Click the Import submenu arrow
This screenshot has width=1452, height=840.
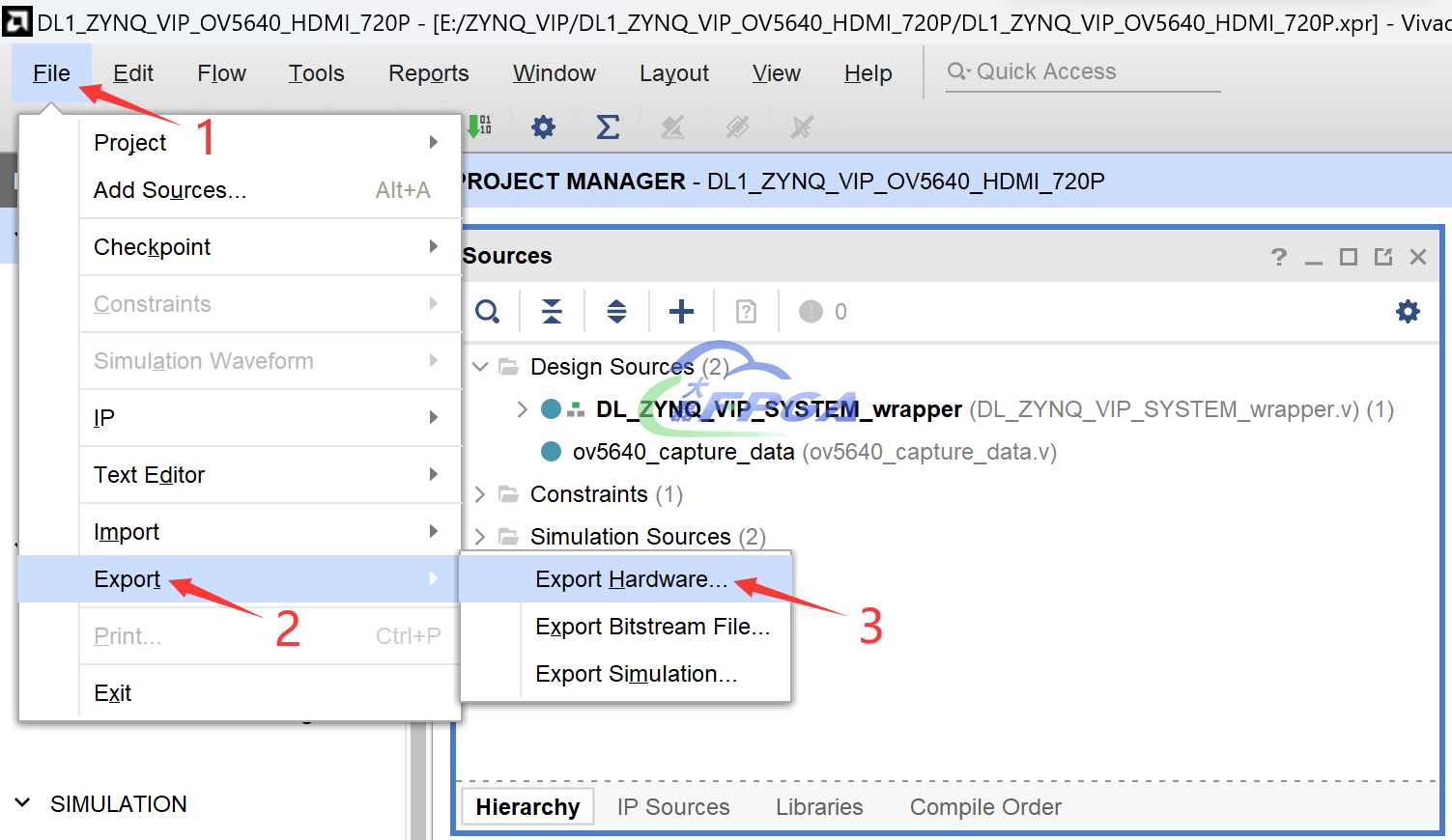[x=434, y=531]
